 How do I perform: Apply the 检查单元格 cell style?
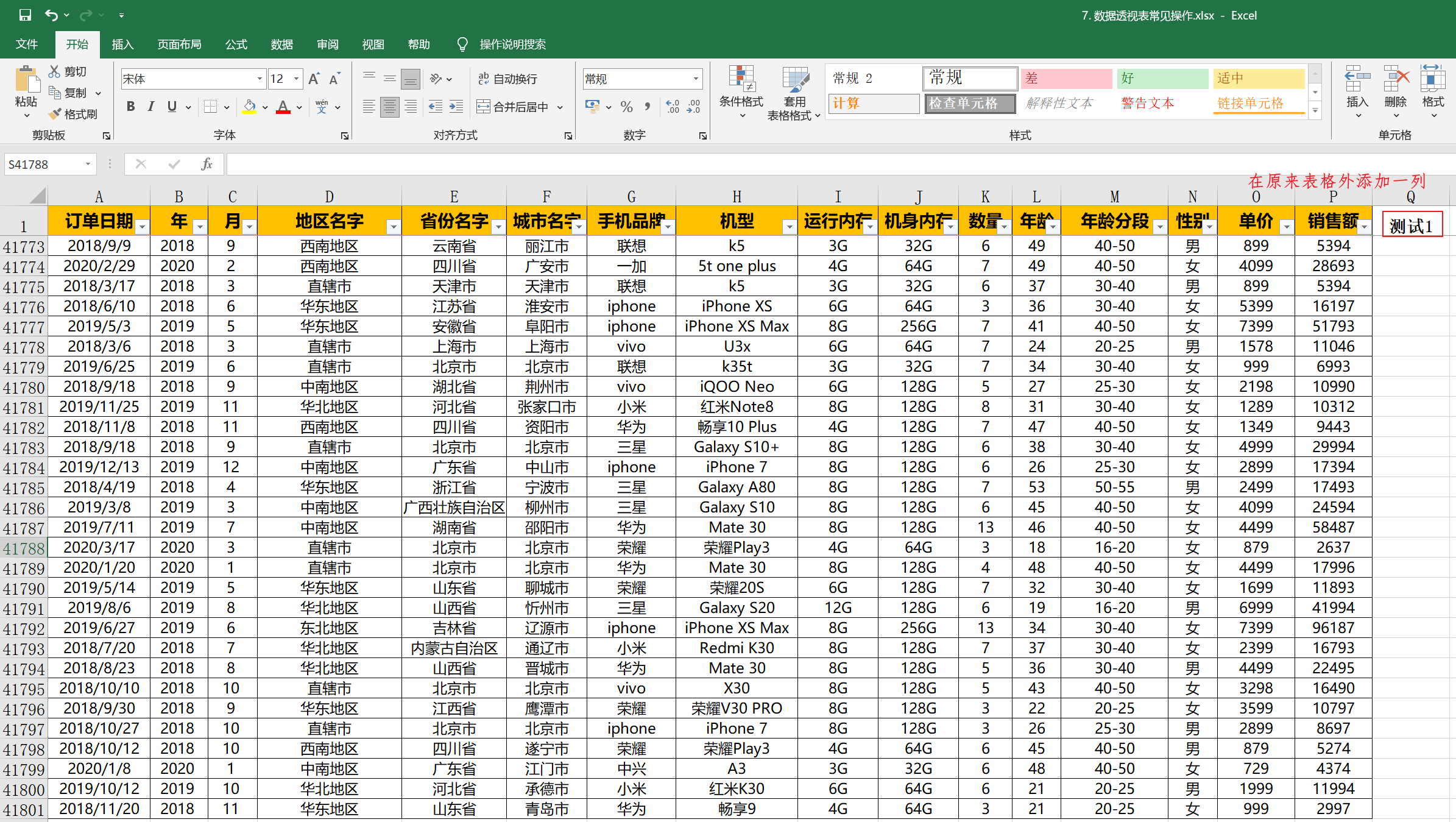point(970,103)
